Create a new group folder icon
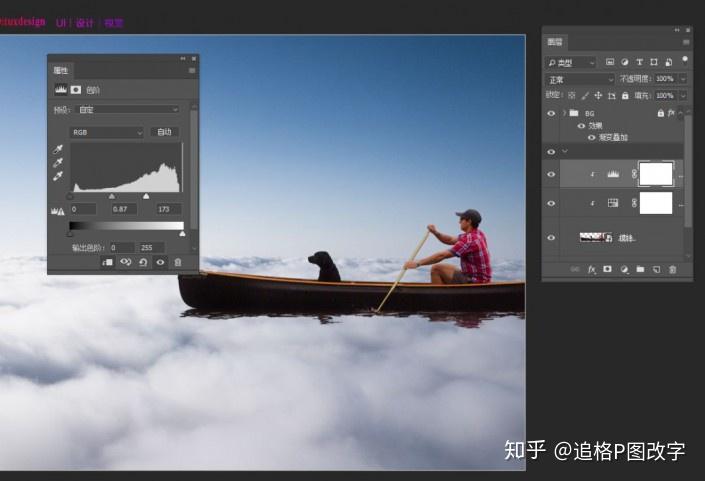 coord(640,269)
